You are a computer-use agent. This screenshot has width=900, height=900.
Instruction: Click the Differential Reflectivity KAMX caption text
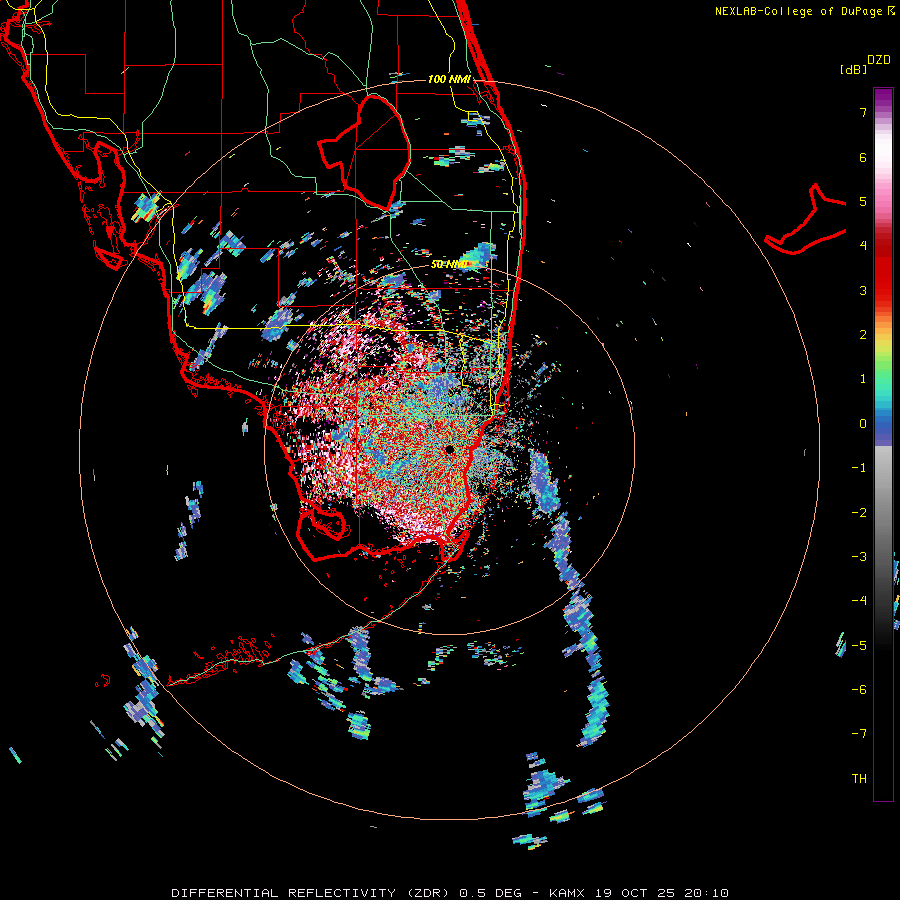(x=450, y=893)
